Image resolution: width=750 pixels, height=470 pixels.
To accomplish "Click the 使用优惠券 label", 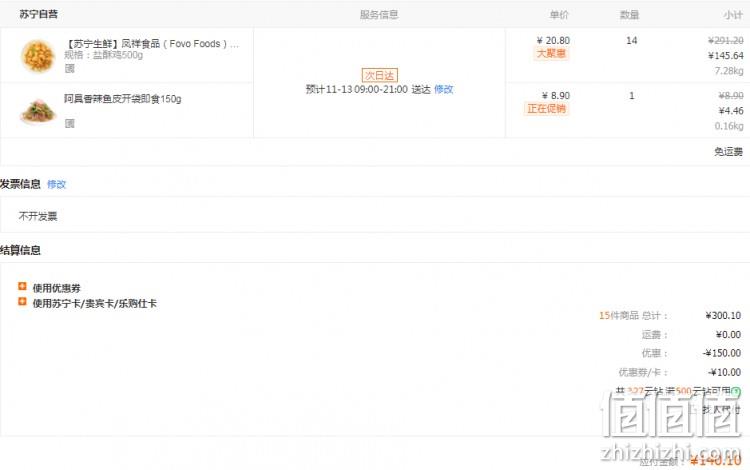I will click(56, 288).
